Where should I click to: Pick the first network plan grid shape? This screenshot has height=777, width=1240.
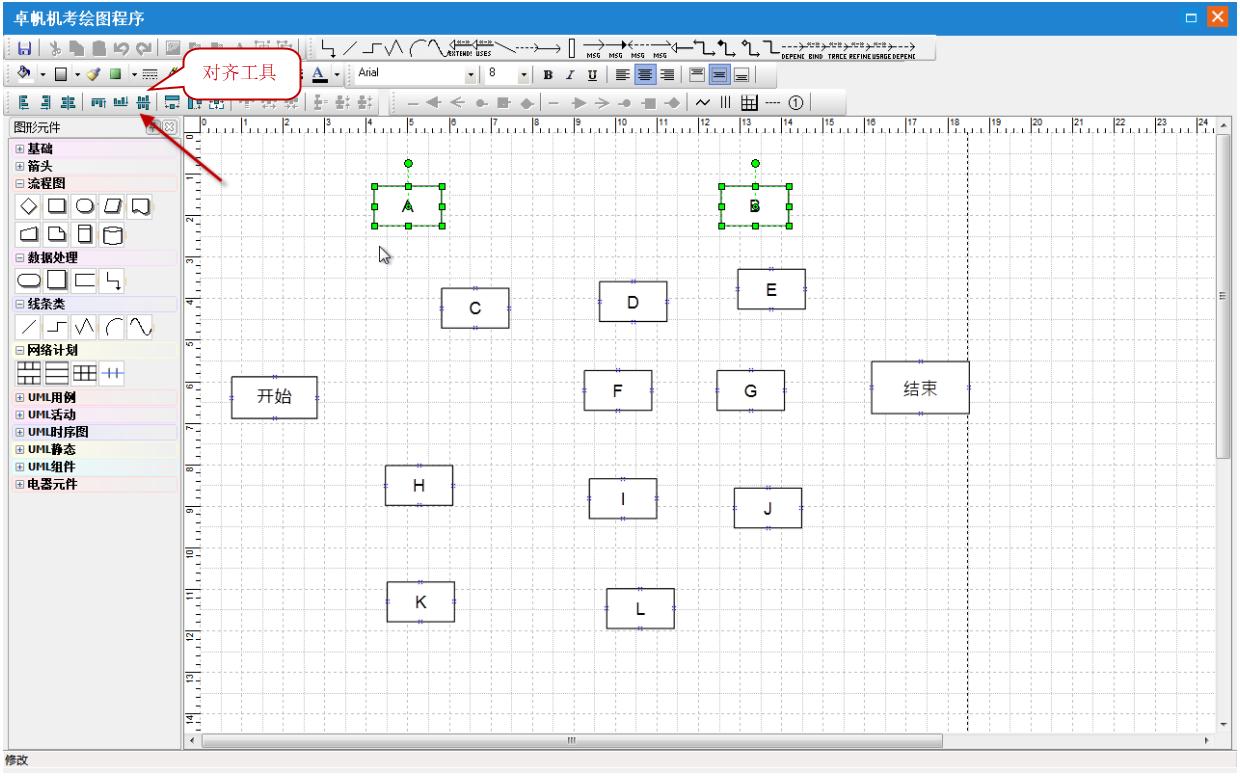pos(29,372)
